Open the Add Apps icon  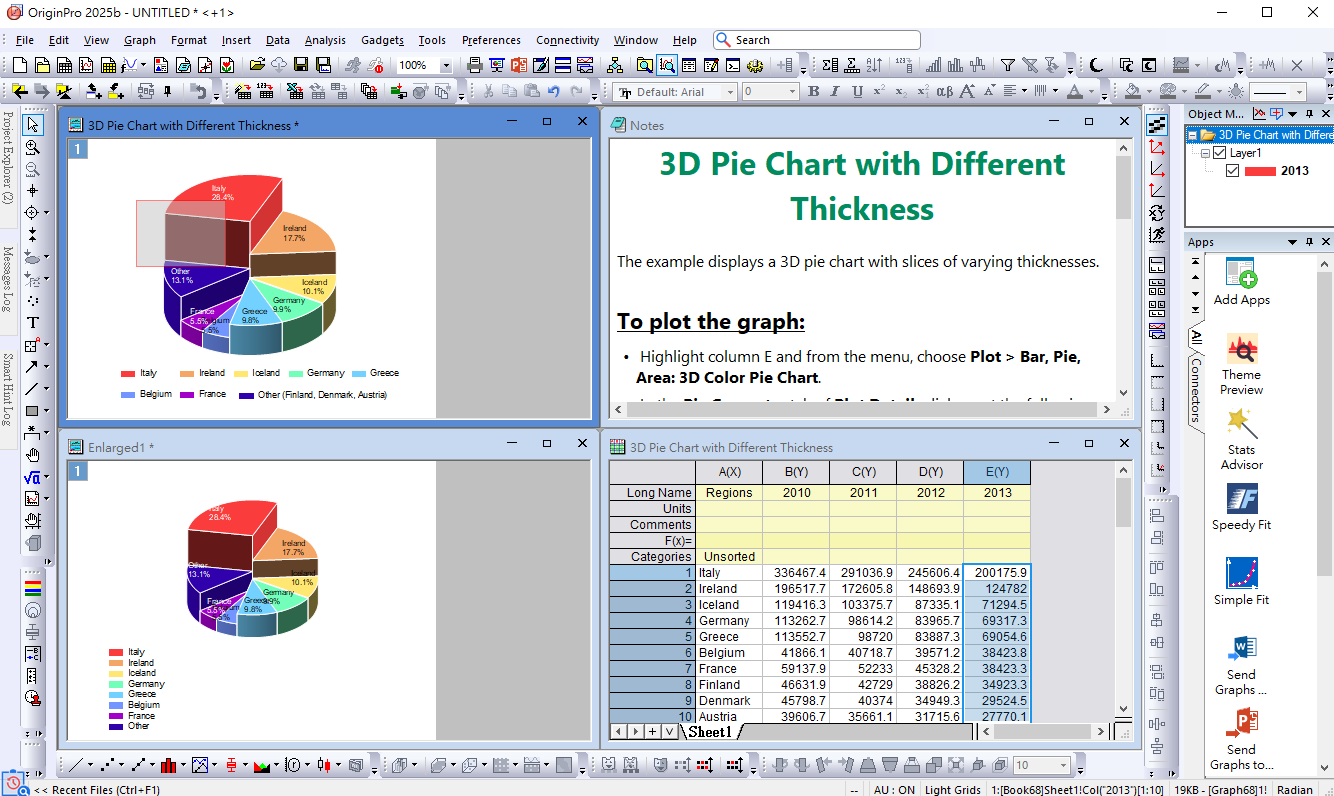pyautogui.click(x=1241, y=281)
